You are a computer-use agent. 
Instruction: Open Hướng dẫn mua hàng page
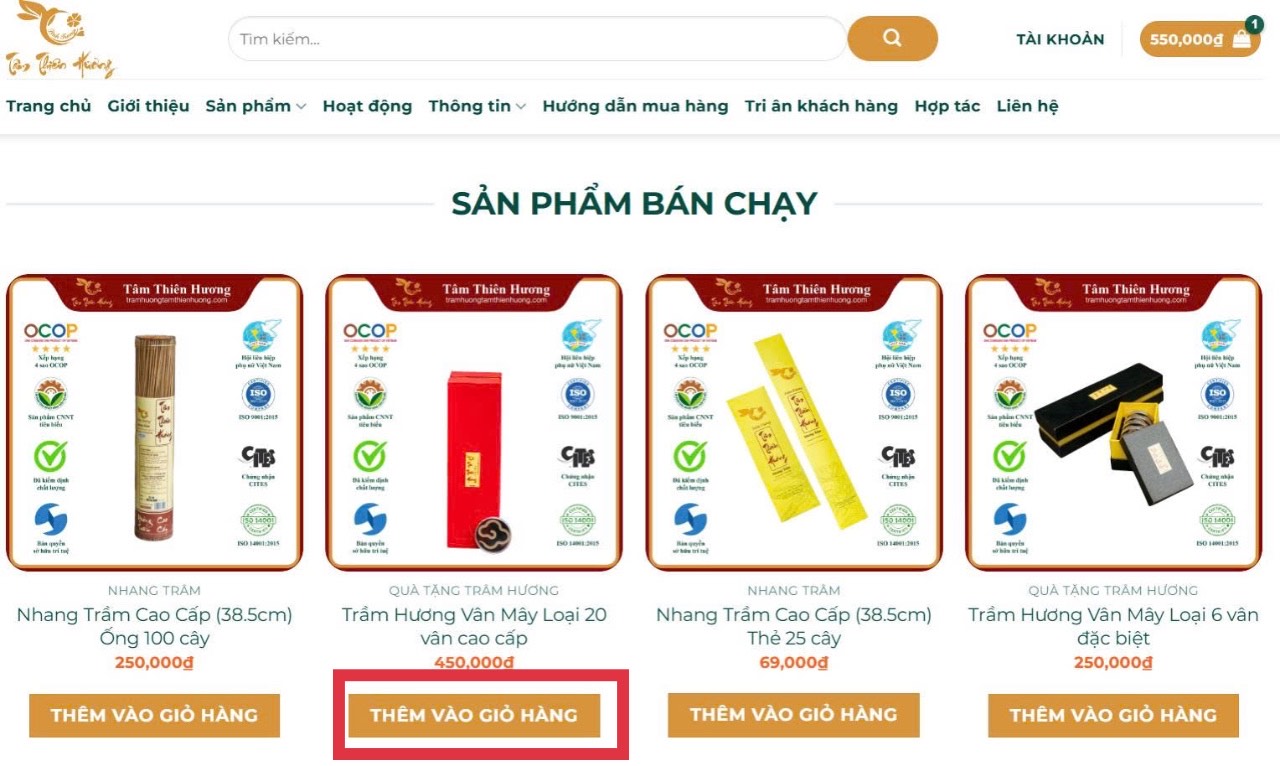click(x=635, y=106)
